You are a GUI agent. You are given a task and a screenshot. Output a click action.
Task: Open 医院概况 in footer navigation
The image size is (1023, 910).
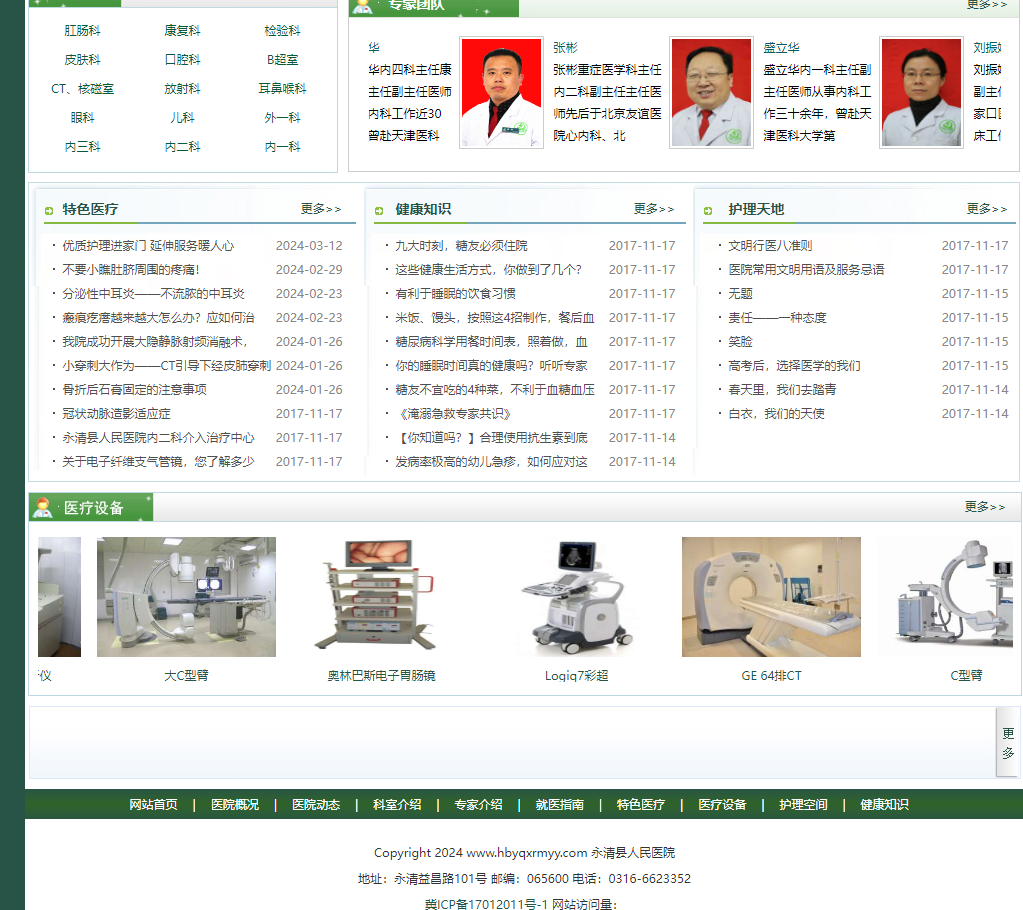coord(235,805)
